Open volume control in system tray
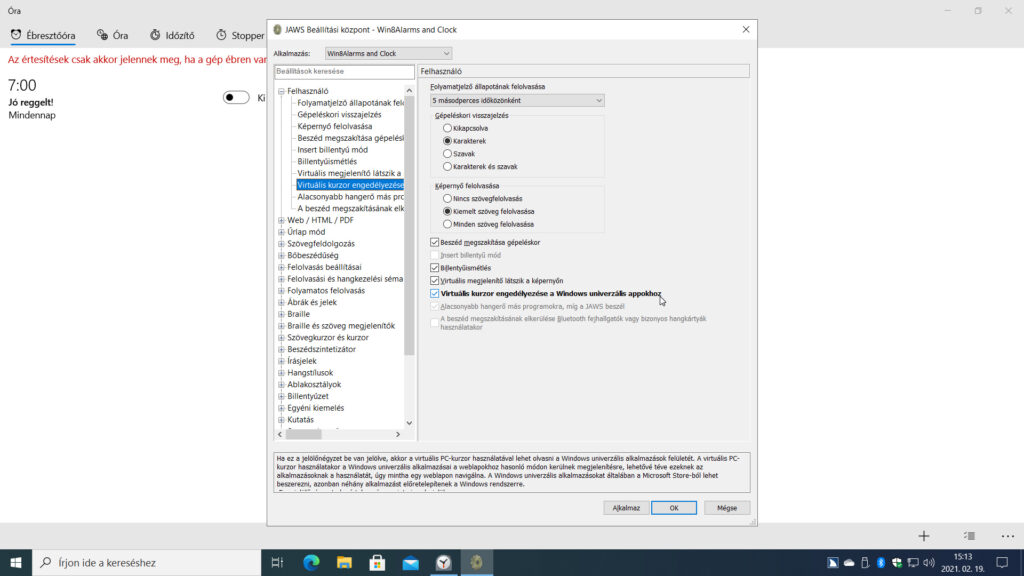1024x576 pixels. pos(929,562)
